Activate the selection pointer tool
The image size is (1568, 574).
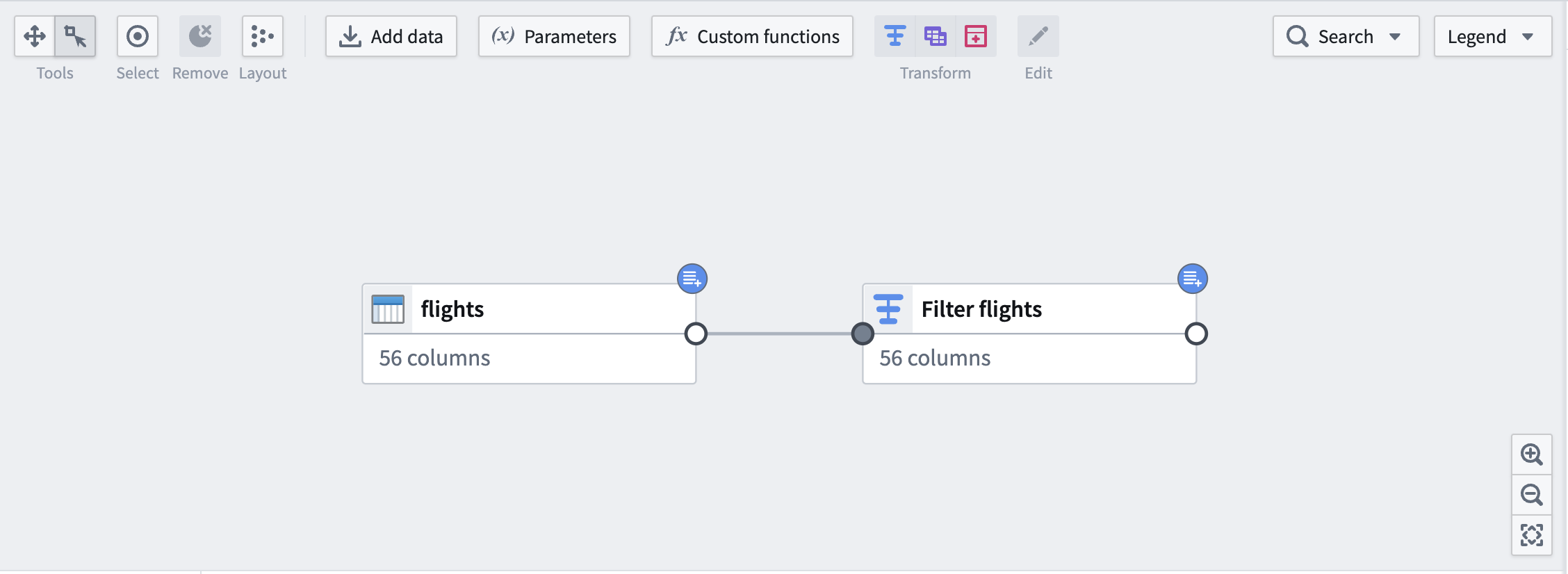click(x=75, y=36)
